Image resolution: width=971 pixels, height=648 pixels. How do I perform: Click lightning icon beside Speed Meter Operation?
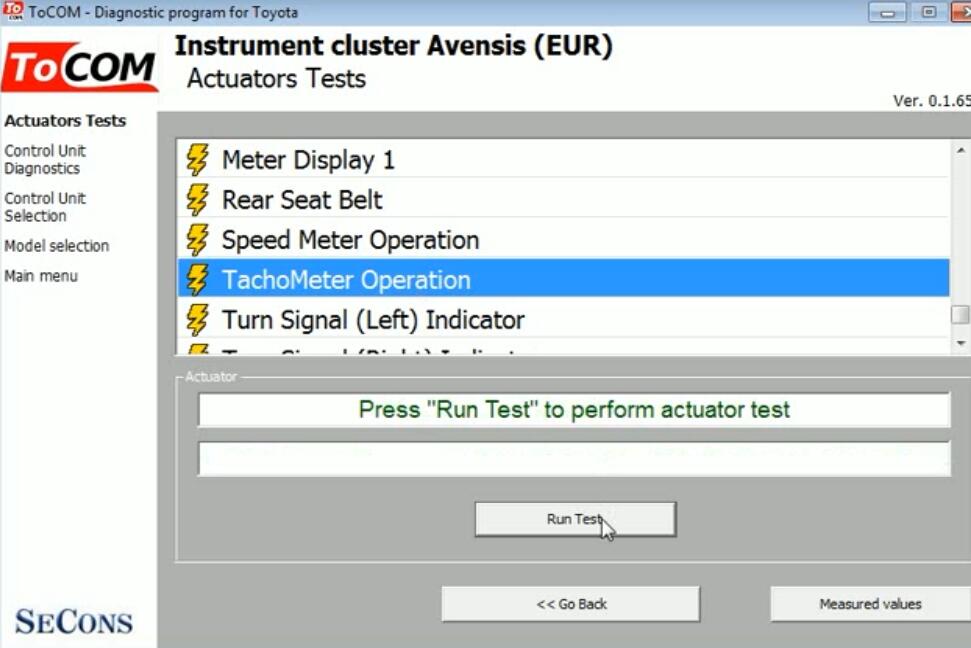[198, 240]
